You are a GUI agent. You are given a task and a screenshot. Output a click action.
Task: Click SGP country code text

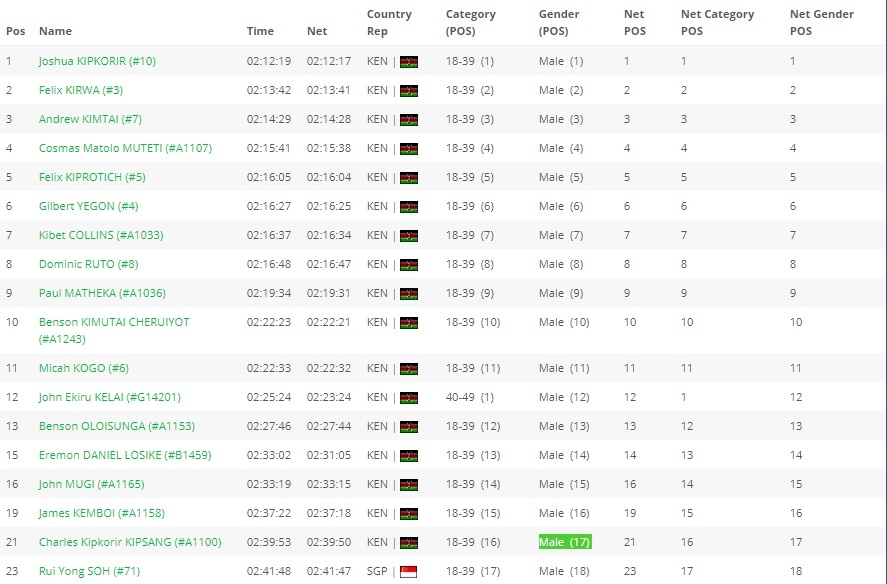[x=377, y=571]
